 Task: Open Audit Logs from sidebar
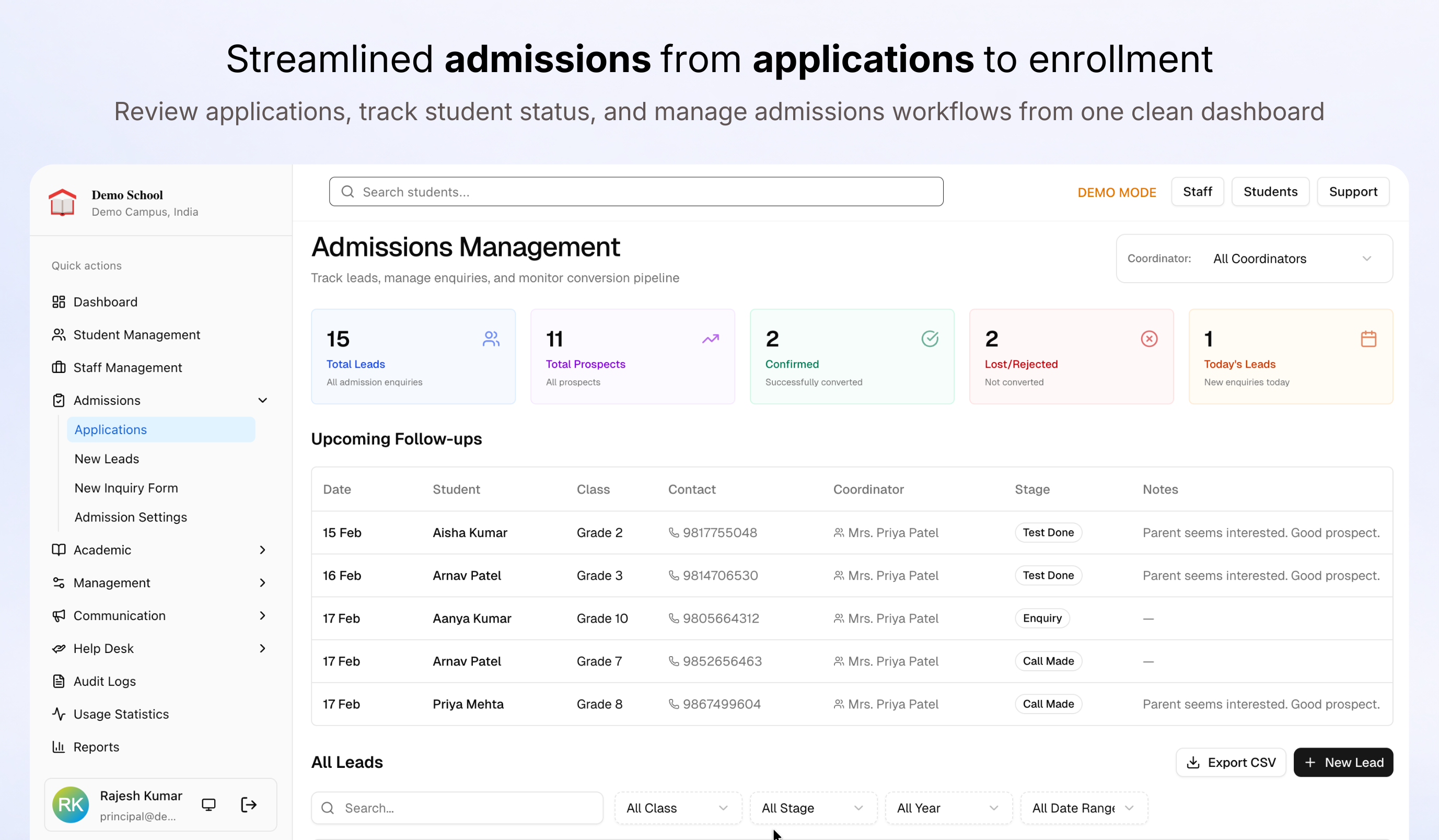click(x=105, y=681)
